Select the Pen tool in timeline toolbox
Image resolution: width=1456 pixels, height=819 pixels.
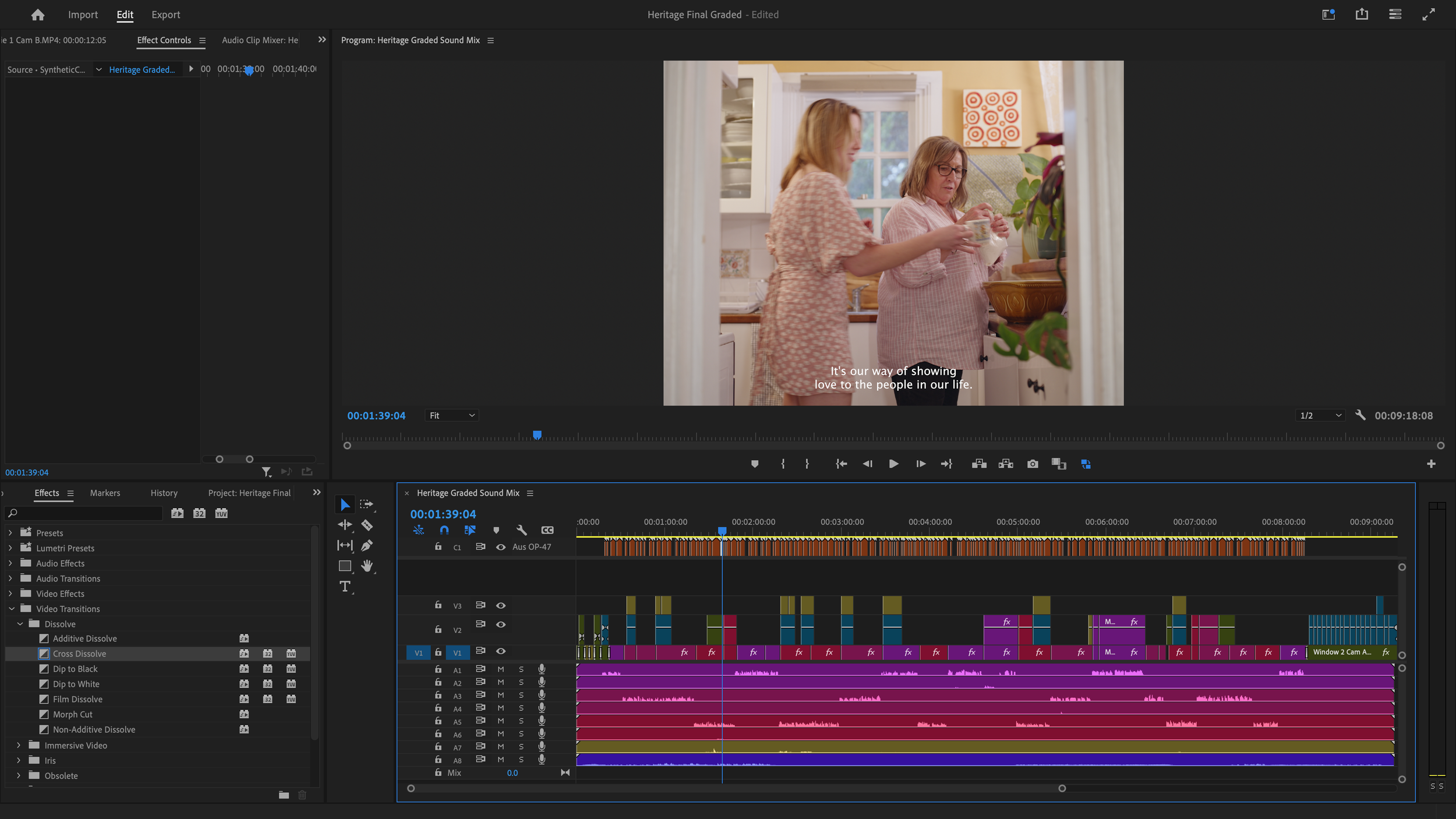coord(367,546)
